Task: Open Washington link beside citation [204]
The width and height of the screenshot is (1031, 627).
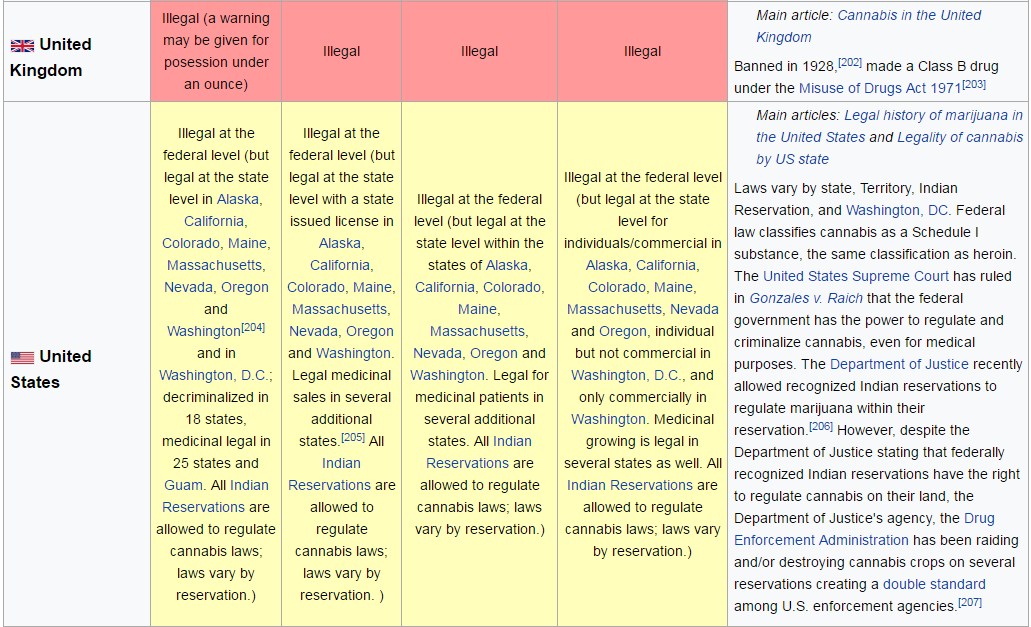Action: point(203,331)
